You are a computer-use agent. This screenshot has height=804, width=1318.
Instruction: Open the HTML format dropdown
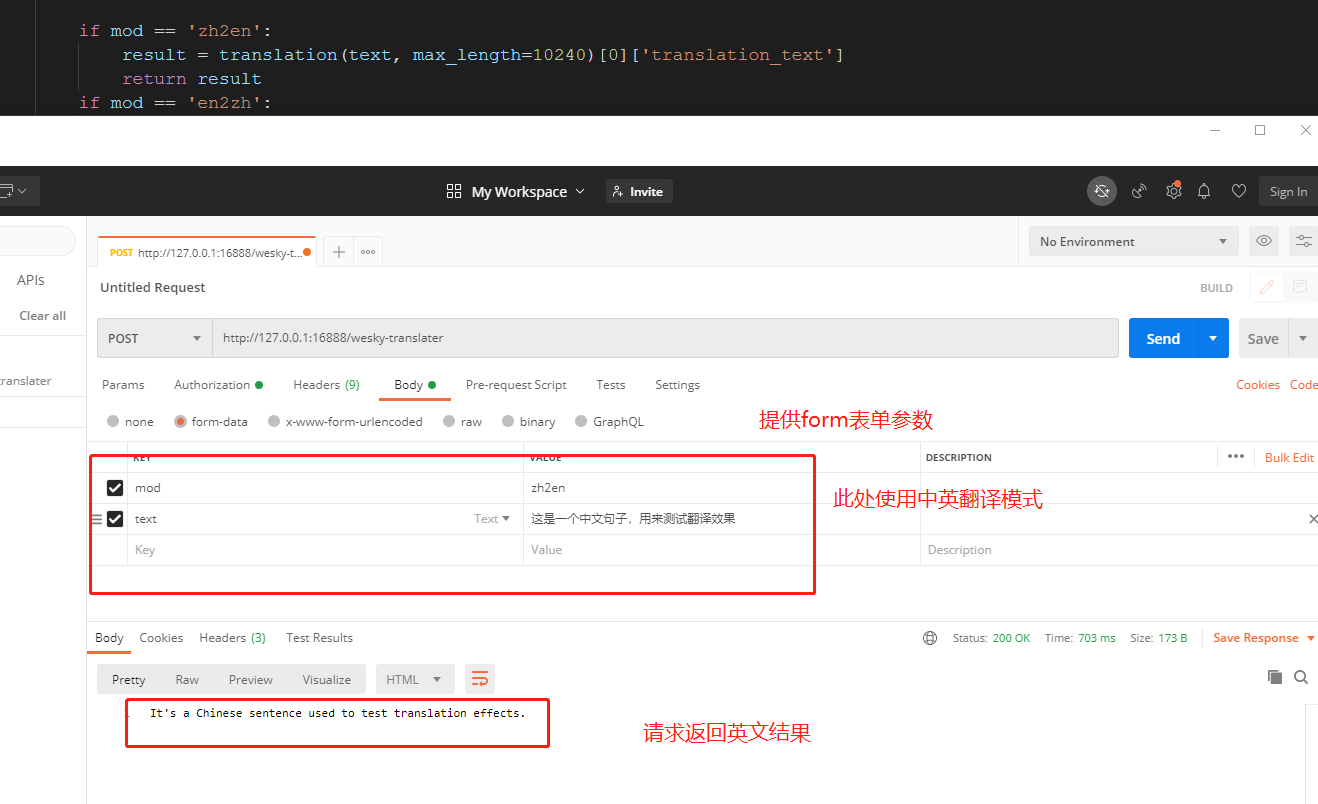[415, 679]
